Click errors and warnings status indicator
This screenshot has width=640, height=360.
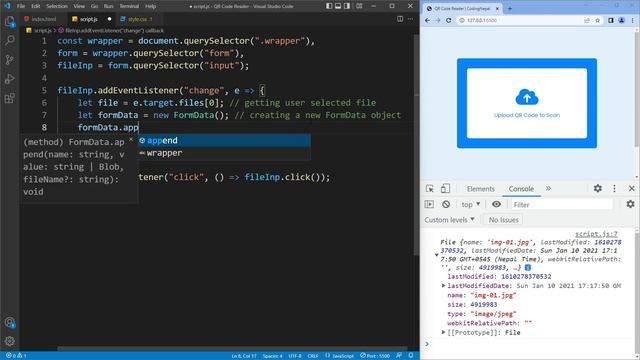(16, 356)
